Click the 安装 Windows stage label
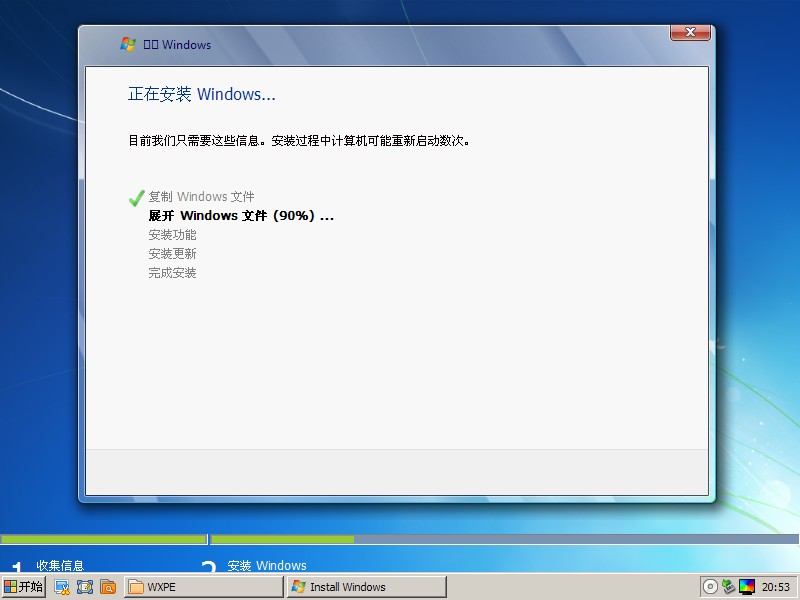 tap(267, 565)
